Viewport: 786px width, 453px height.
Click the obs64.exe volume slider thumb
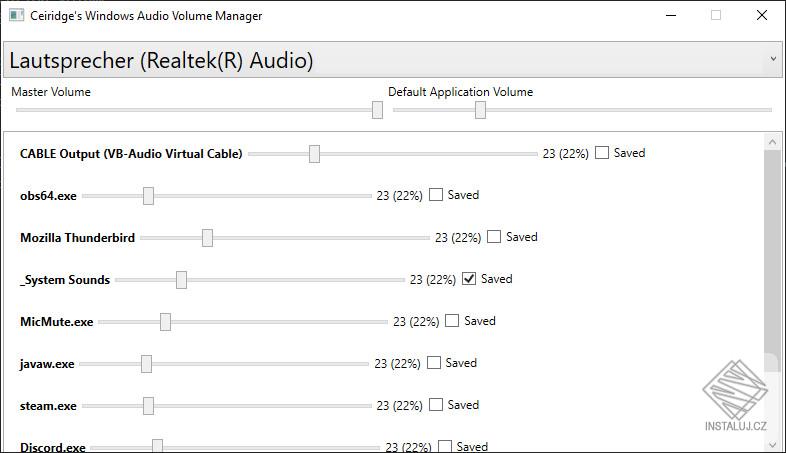[148, 195]
